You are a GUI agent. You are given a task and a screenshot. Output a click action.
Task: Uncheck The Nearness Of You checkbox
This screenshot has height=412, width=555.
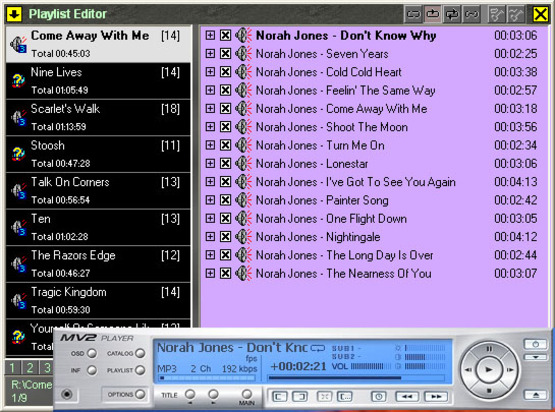pos(225,273)
